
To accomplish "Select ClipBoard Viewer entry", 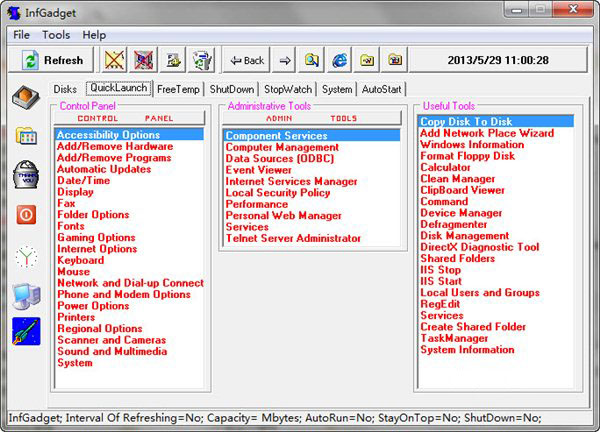I will click(x=462, y=190).
